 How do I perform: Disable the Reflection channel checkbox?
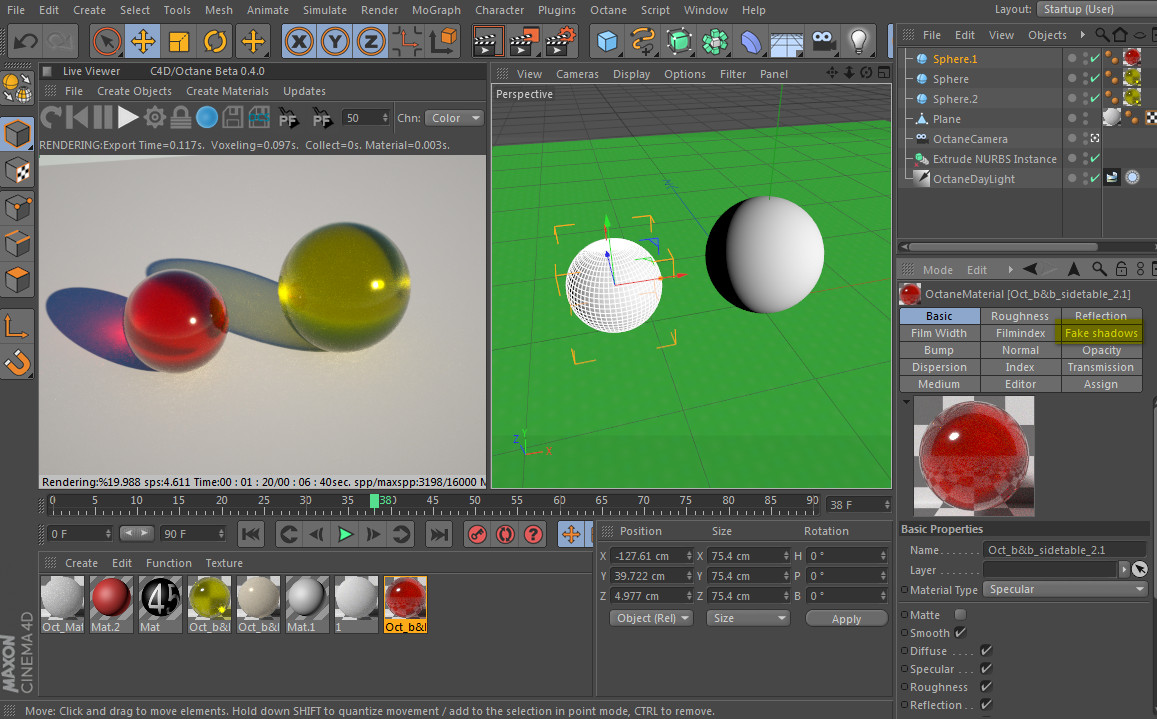pos(986,704)
